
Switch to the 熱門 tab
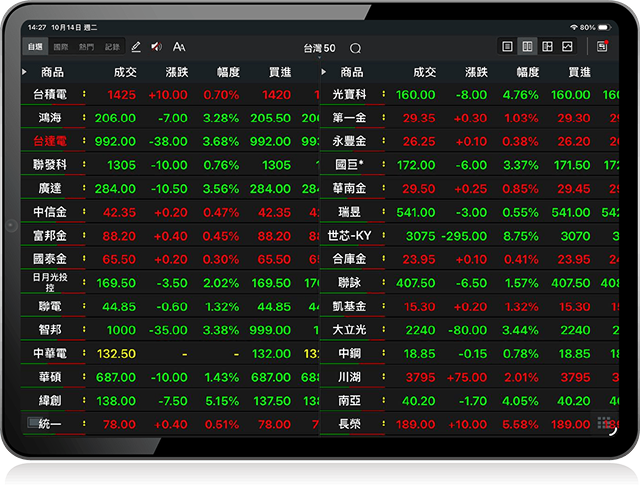coord(87,47)
